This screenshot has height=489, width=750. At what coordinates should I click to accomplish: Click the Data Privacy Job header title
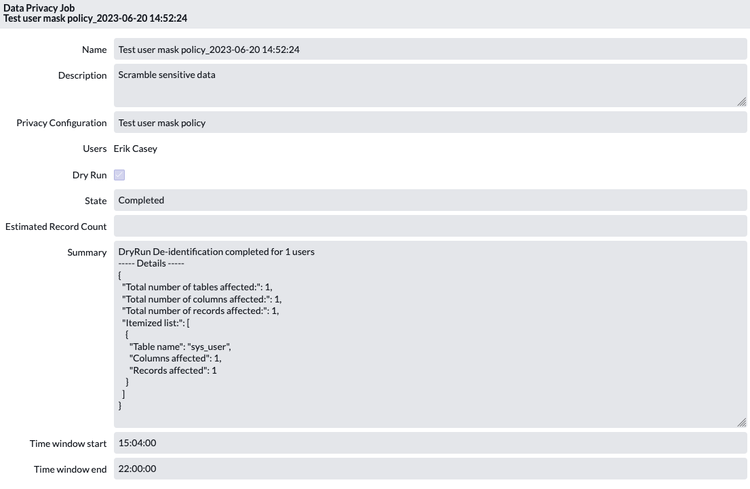pos(39,8)
